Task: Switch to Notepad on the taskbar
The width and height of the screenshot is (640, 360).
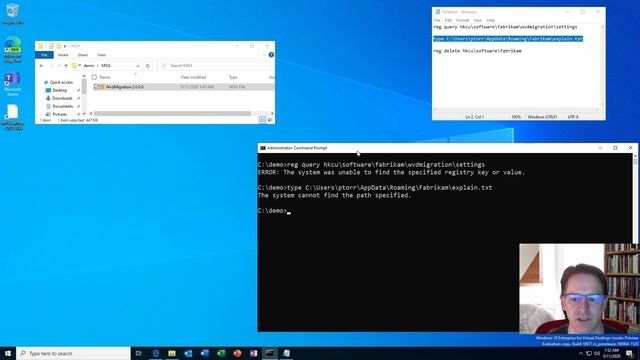Action: click(x=286, y=353)
